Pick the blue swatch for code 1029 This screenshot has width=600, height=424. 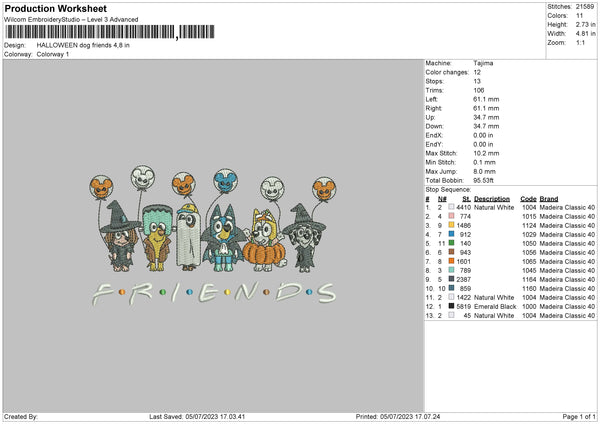click(452, 234)
